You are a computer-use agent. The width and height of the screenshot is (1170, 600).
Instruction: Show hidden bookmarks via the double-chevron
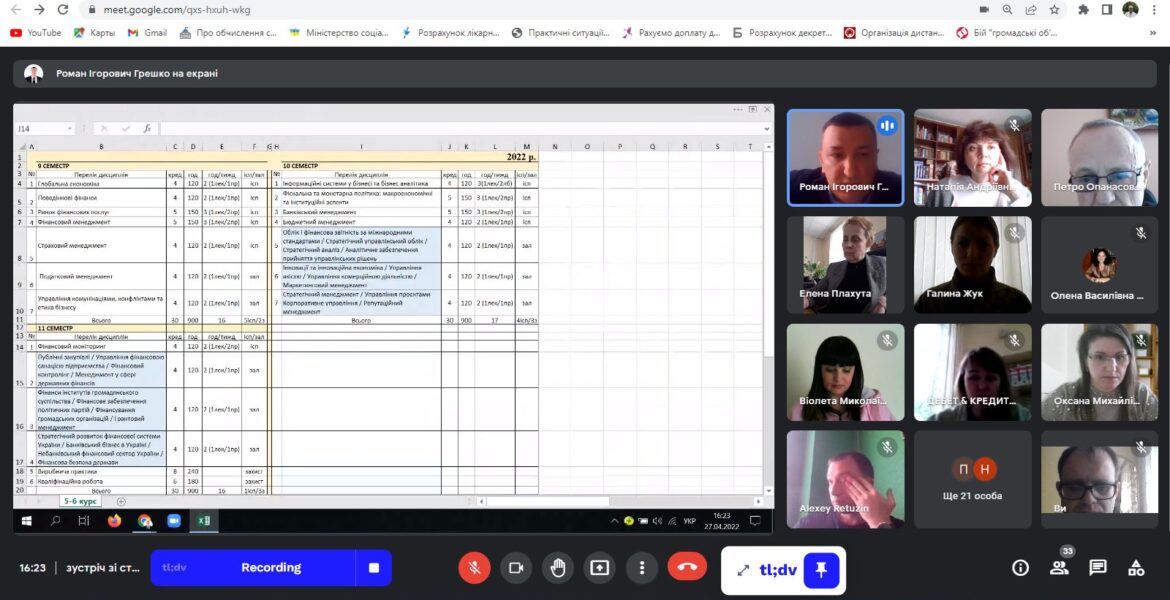[x=1154, y=33]
